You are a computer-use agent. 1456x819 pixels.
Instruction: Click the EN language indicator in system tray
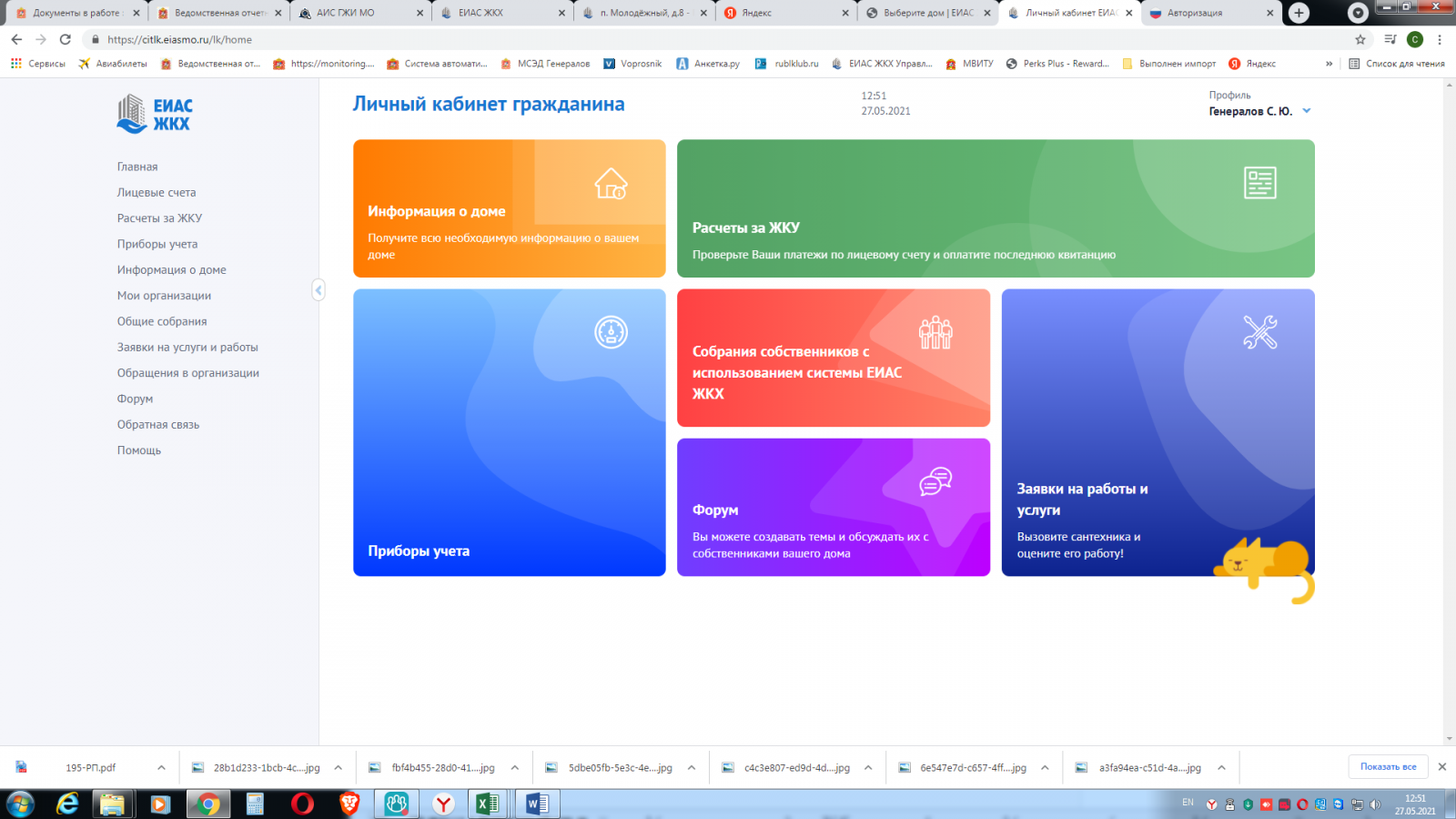click(1188, 803)
